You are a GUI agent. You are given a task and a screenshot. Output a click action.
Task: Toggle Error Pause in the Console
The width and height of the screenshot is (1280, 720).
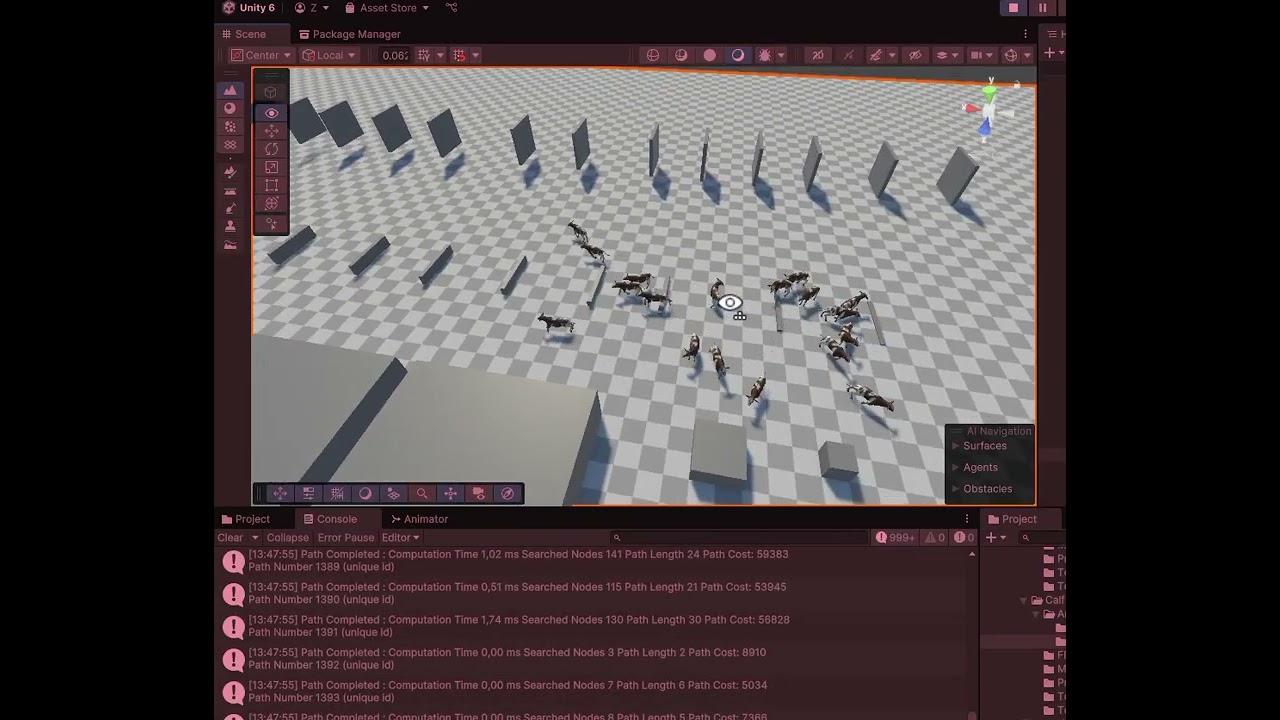point(346,537)
